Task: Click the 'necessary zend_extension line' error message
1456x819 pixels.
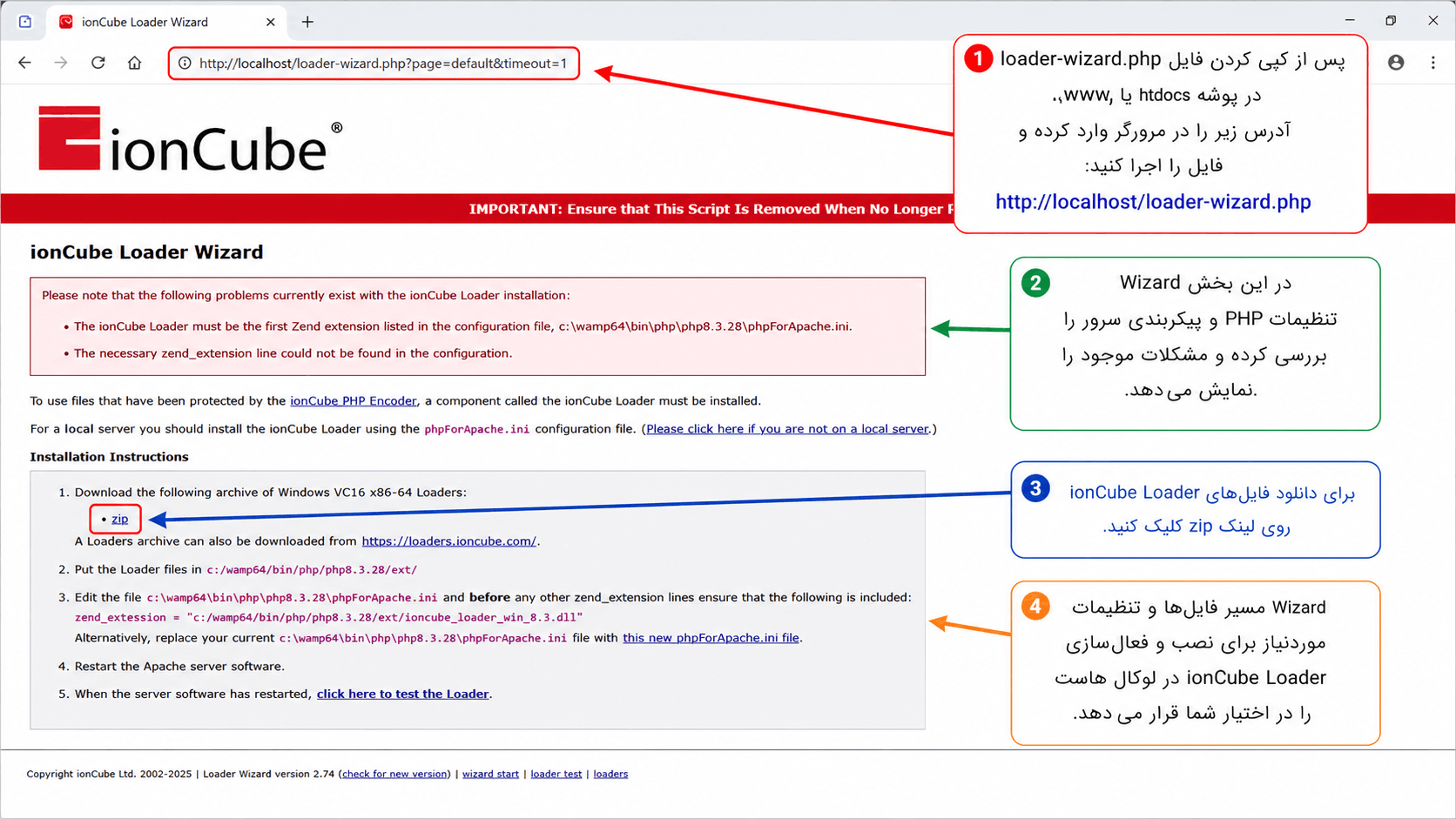Action: (293, 353)
